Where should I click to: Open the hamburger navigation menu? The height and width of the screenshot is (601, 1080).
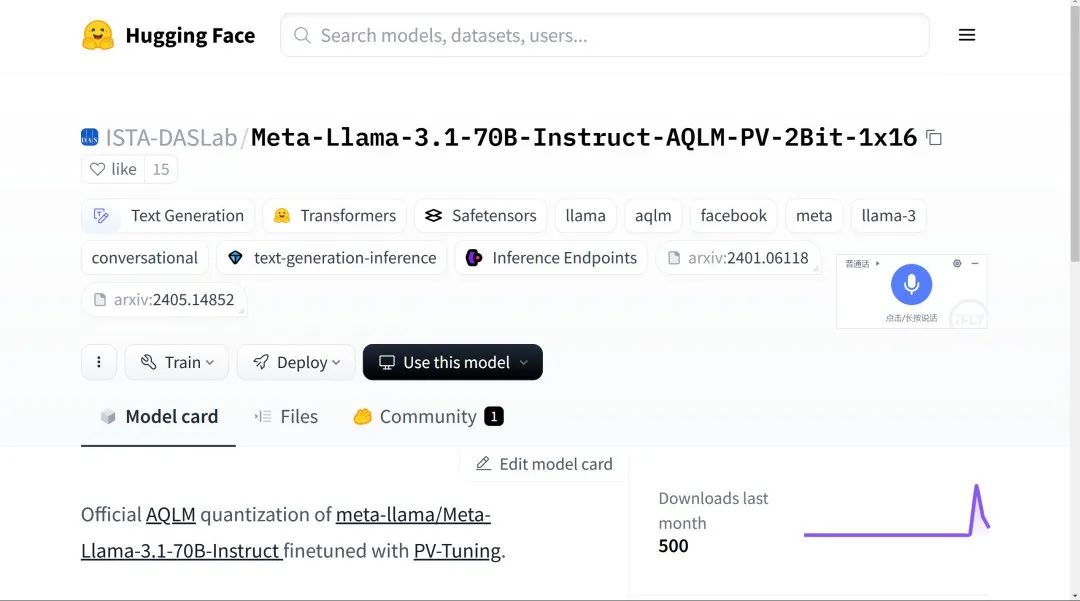966,35
